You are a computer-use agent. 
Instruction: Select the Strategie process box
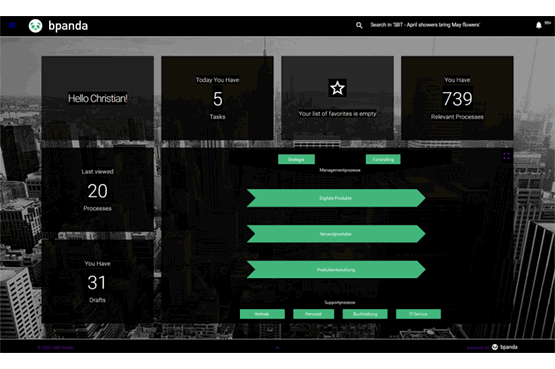(296, 160)
